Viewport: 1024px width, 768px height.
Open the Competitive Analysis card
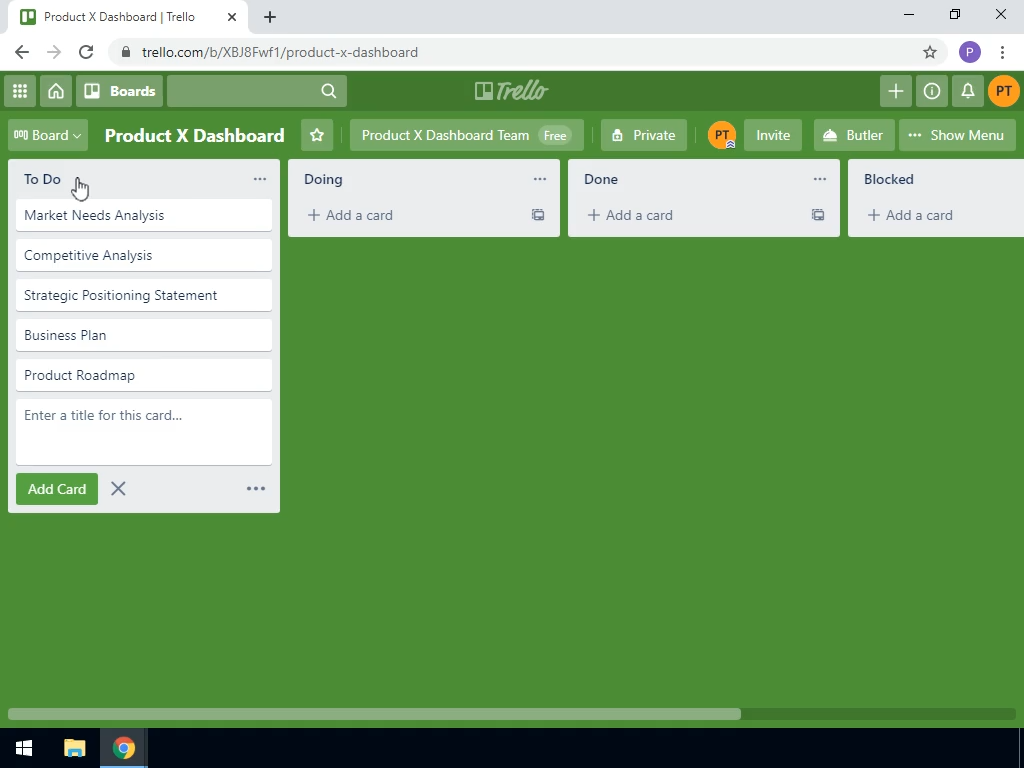pos(144,255)
